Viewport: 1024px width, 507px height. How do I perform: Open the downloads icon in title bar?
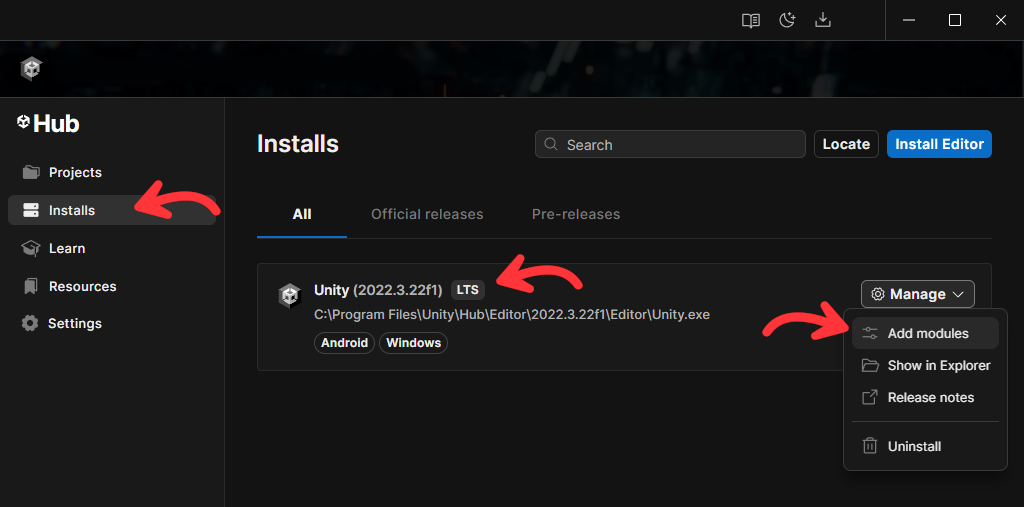pyautogui.click(x=823, y=20)
